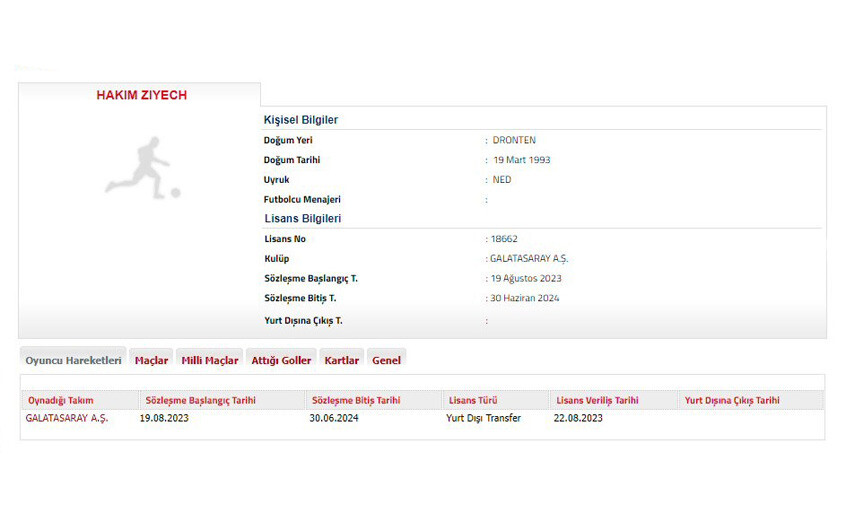Go to the Genel tab
Screen dimensions: 850x520
tap(386, 360)
